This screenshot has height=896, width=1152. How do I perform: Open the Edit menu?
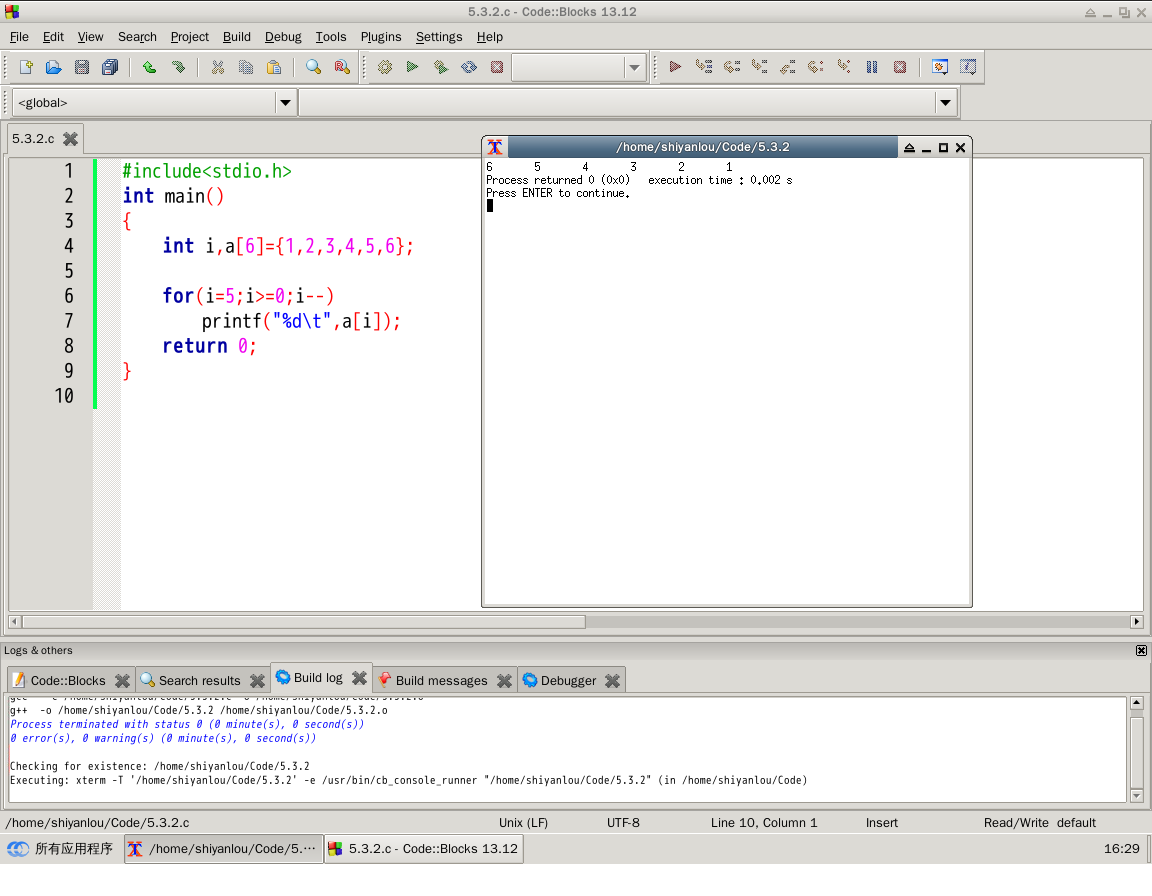coord(53,37)
